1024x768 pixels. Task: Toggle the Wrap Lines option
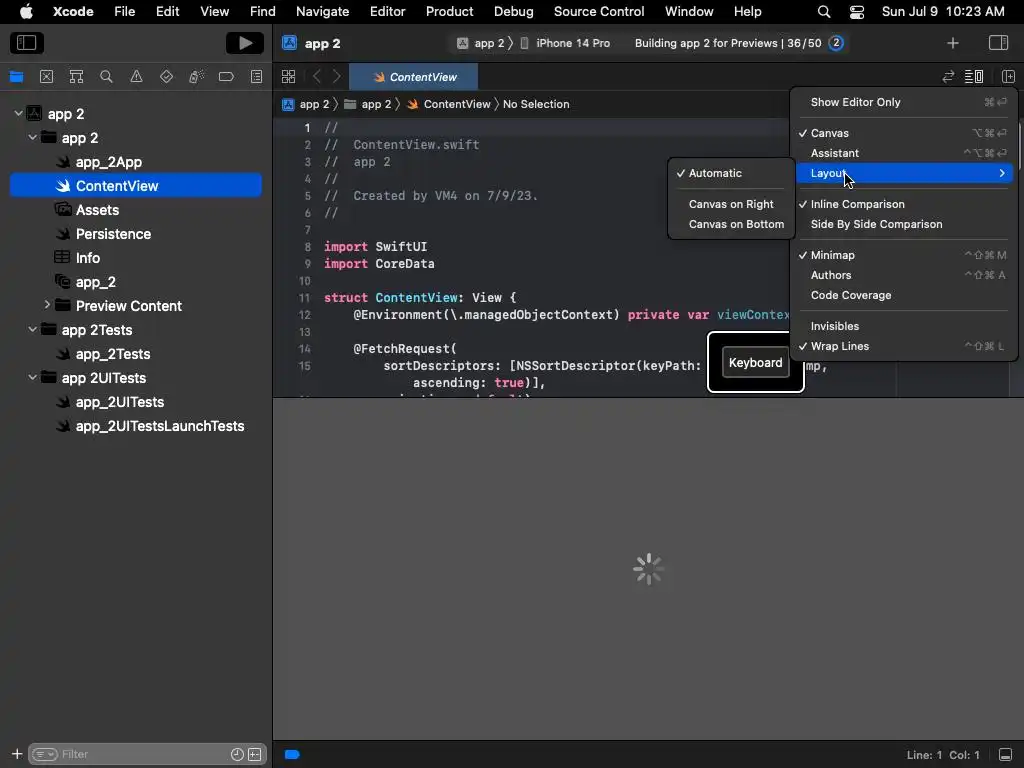coord(904,347)
